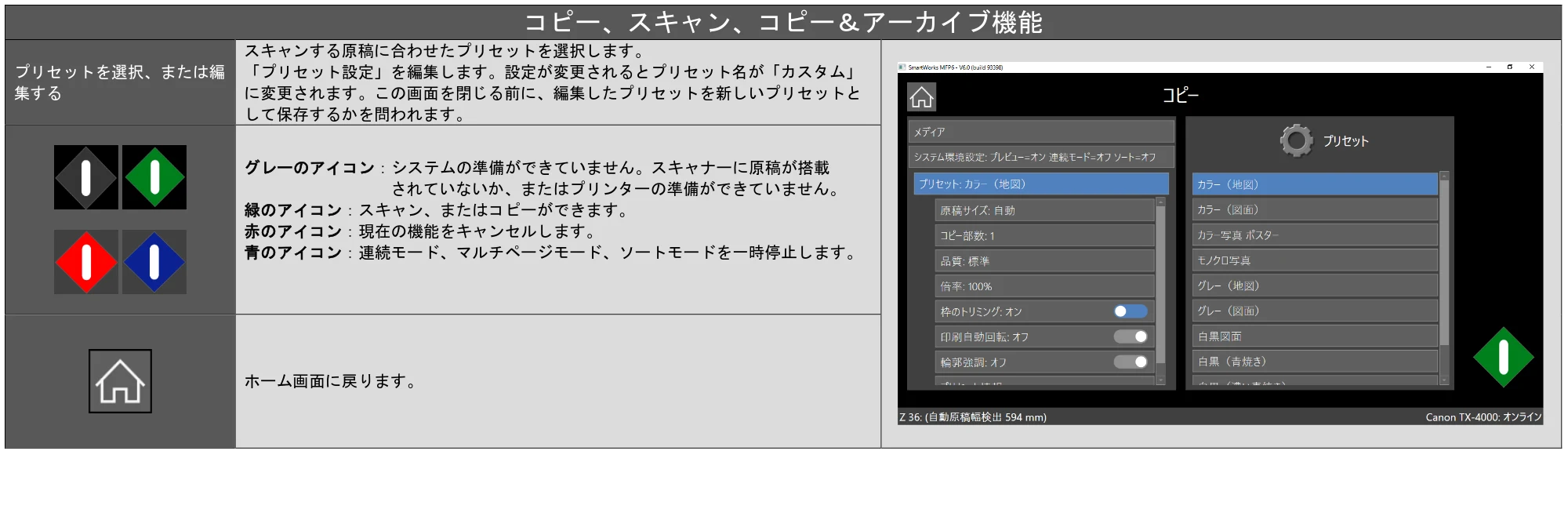
Task: Click the blue diamond pause icon in the legend
Action: pyautogui.click(x=154, y=262)
